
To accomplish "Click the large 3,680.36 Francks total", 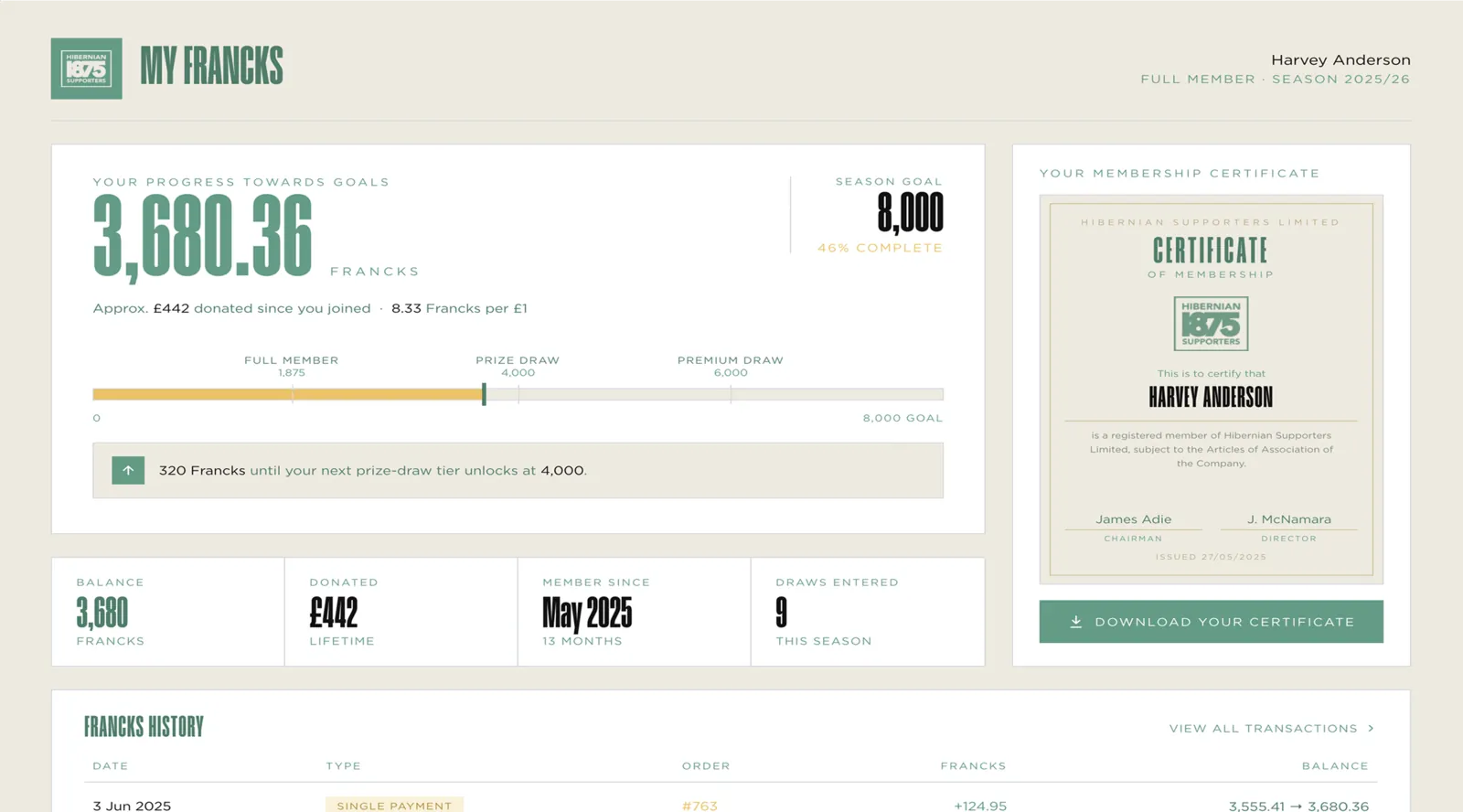I will coord(203,237).
